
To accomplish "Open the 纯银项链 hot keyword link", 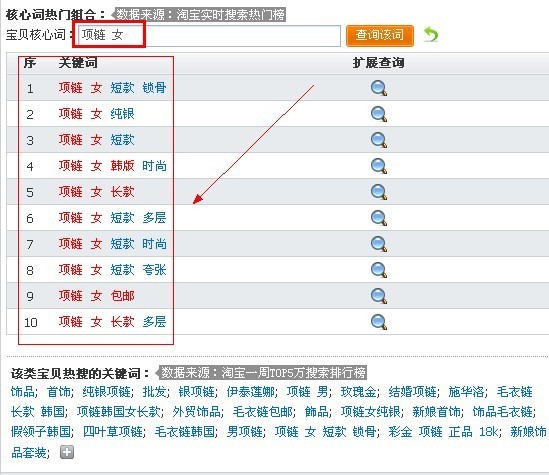I will (107, 392).
